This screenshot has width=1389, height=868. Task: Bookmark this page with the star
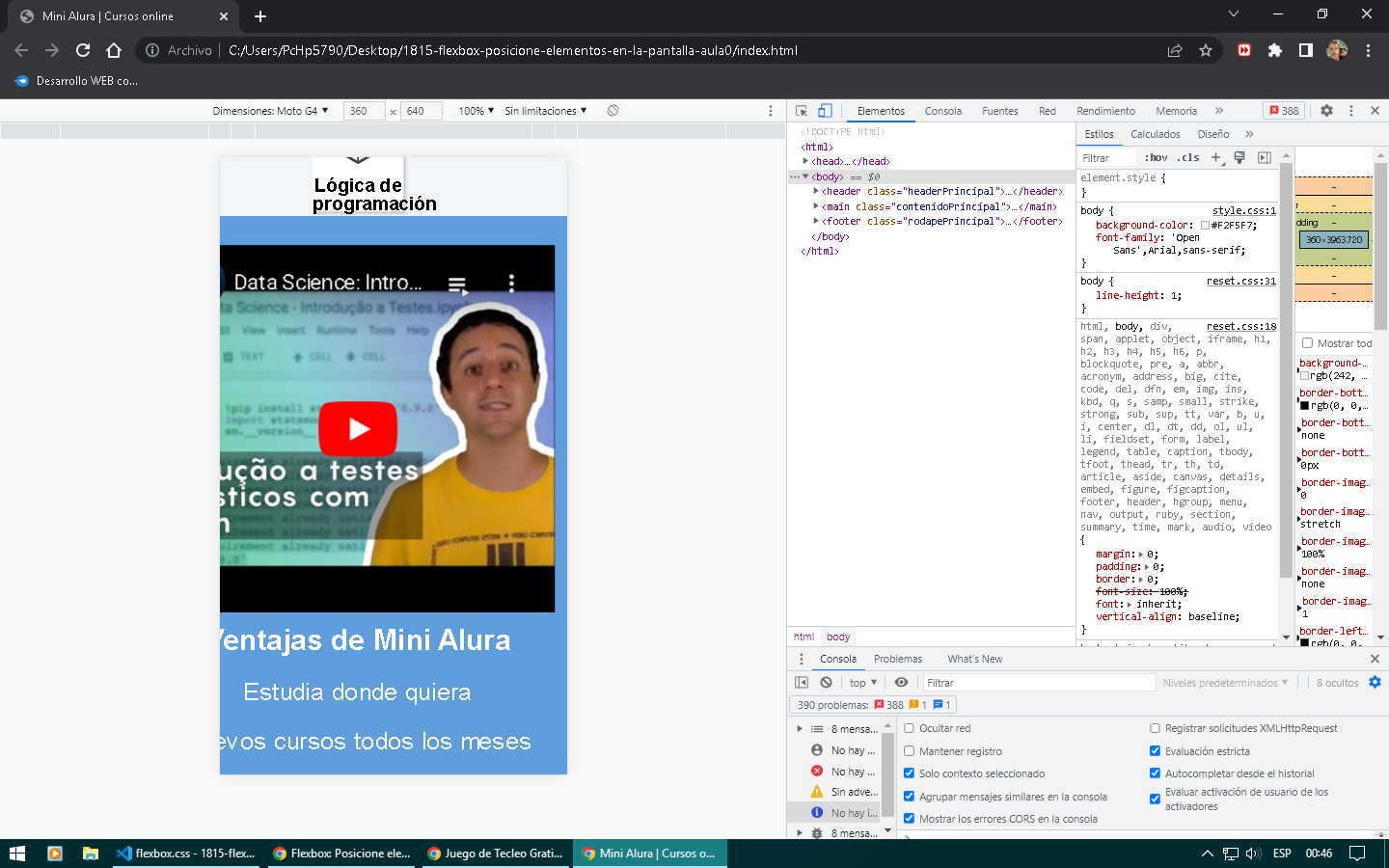(1206, 50)
